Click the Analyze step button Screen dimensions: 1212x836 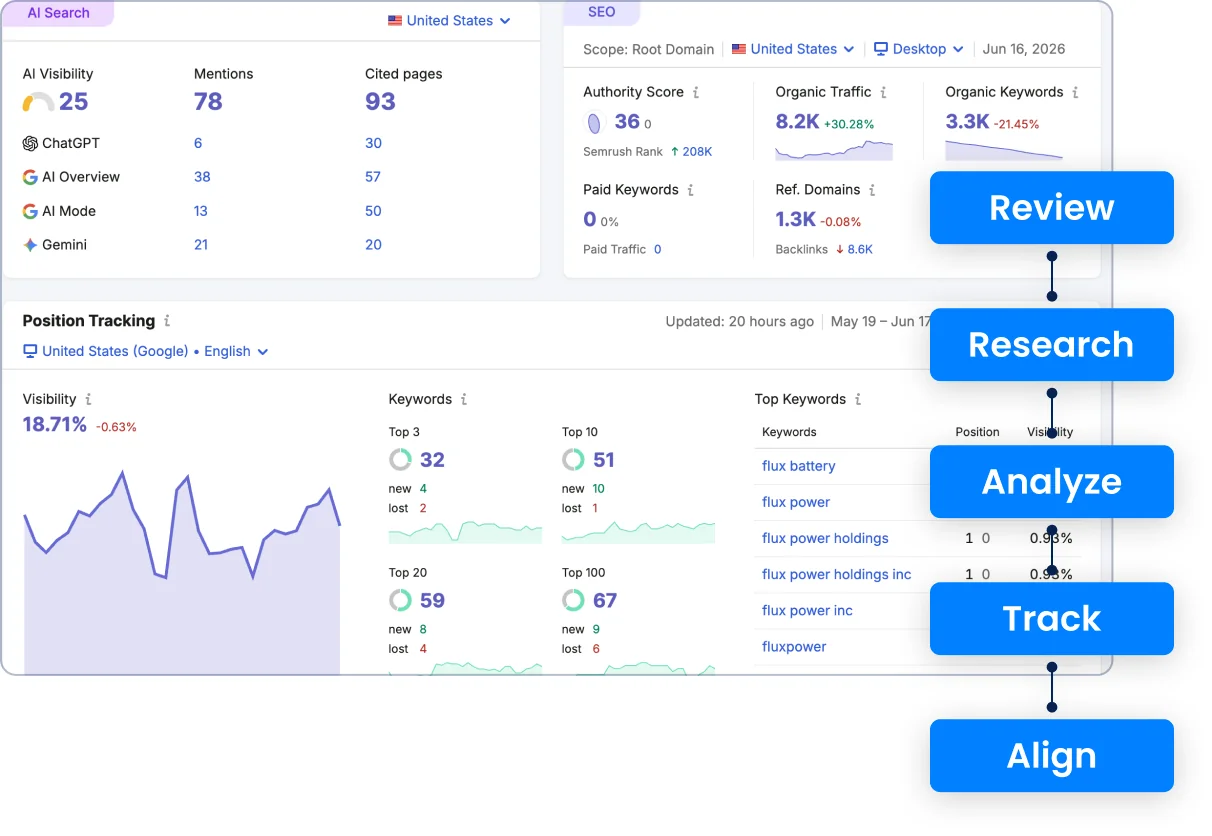[1052, 482]
